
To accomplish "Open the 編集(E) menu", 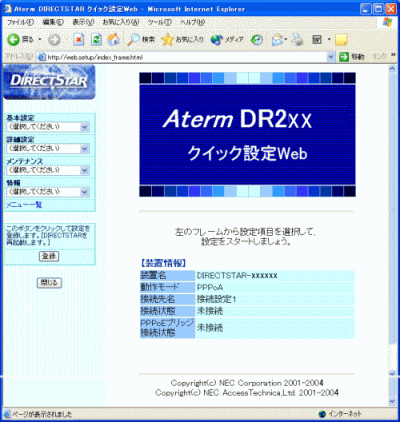I will 53,22.
